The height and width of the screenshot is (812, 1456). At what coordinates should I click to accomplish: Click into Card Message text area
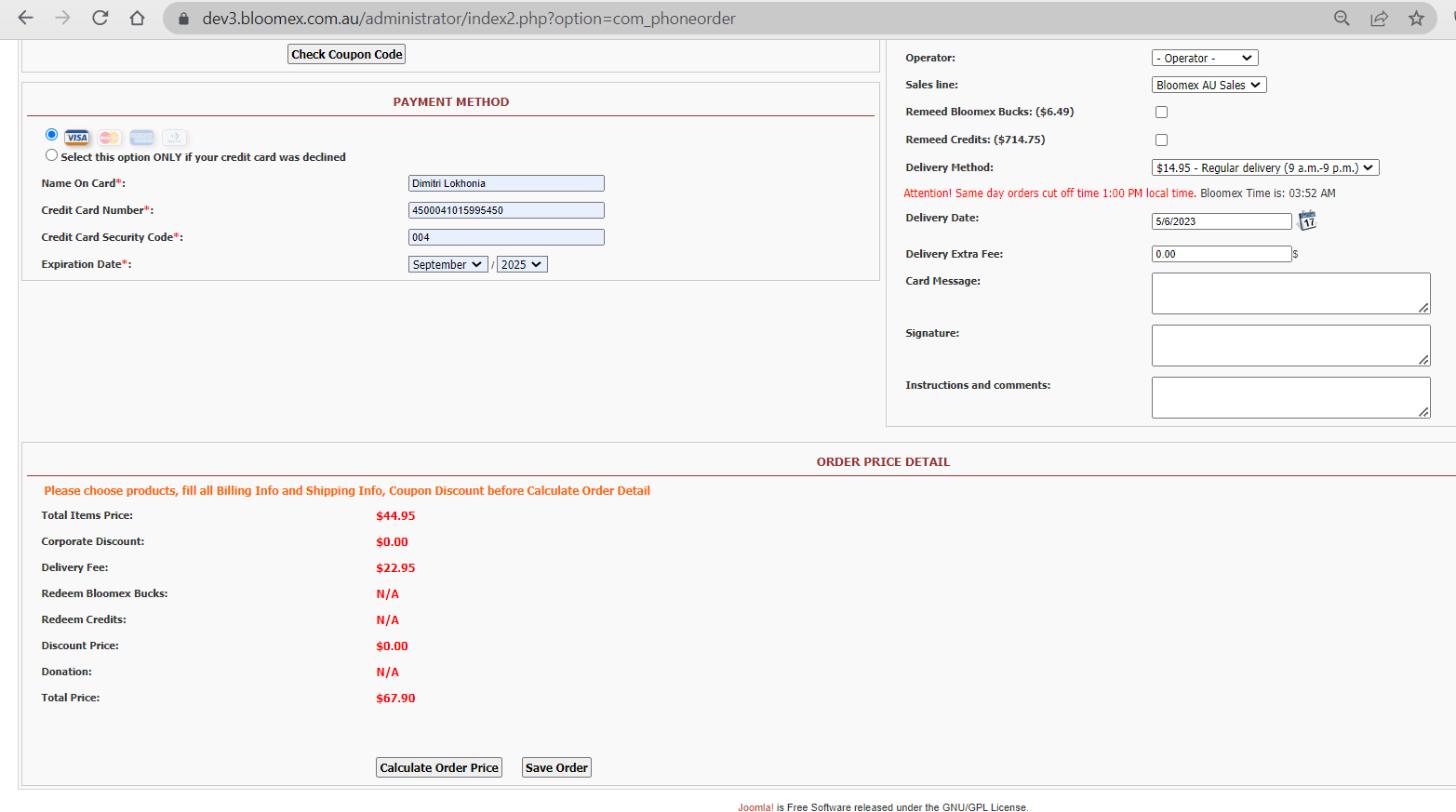1290,293
